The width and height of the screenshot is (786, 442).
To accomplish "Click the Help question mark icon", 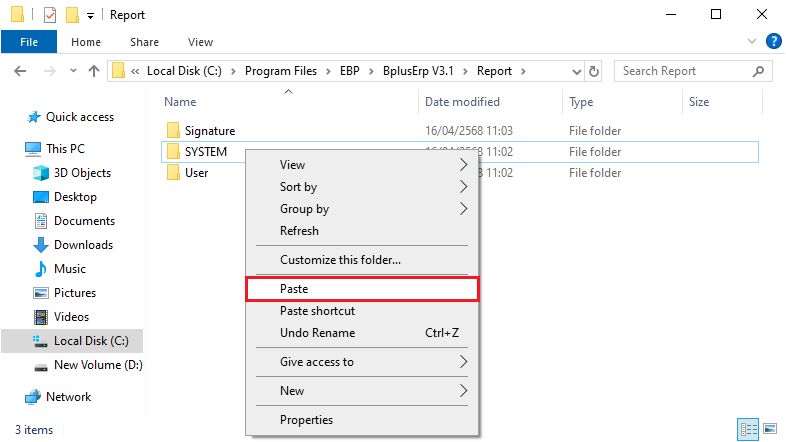I will [x=773, y=41].
